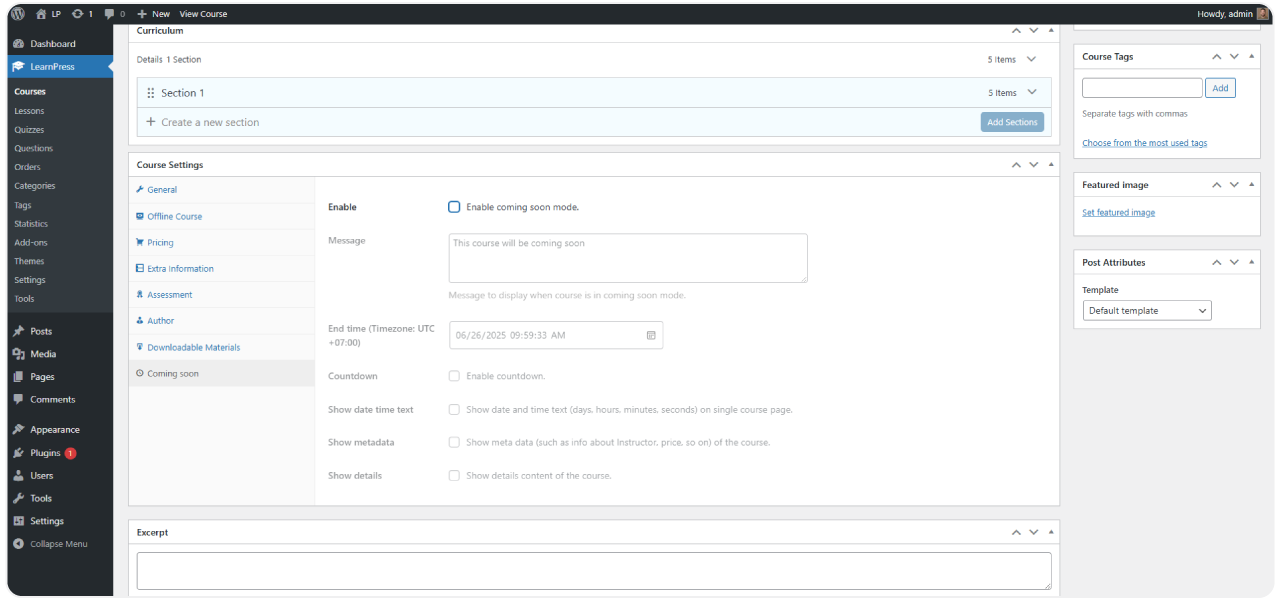
Task: Click the Collapse Menu icon
Action: (x=19, y=544)
